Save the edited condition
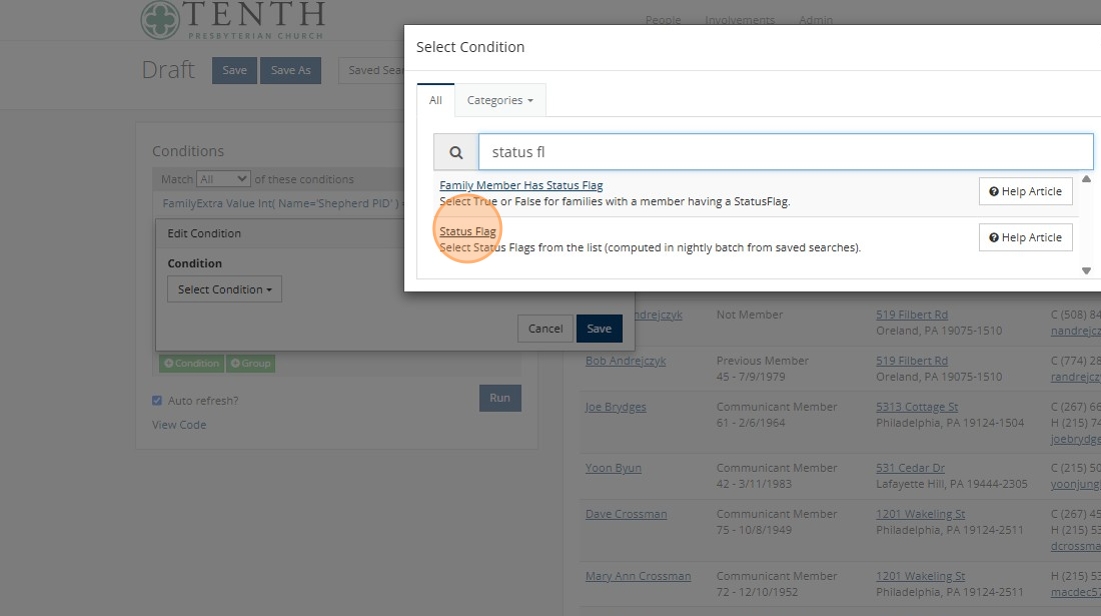This screenshot has height=616, width=1101. point(599,329)
